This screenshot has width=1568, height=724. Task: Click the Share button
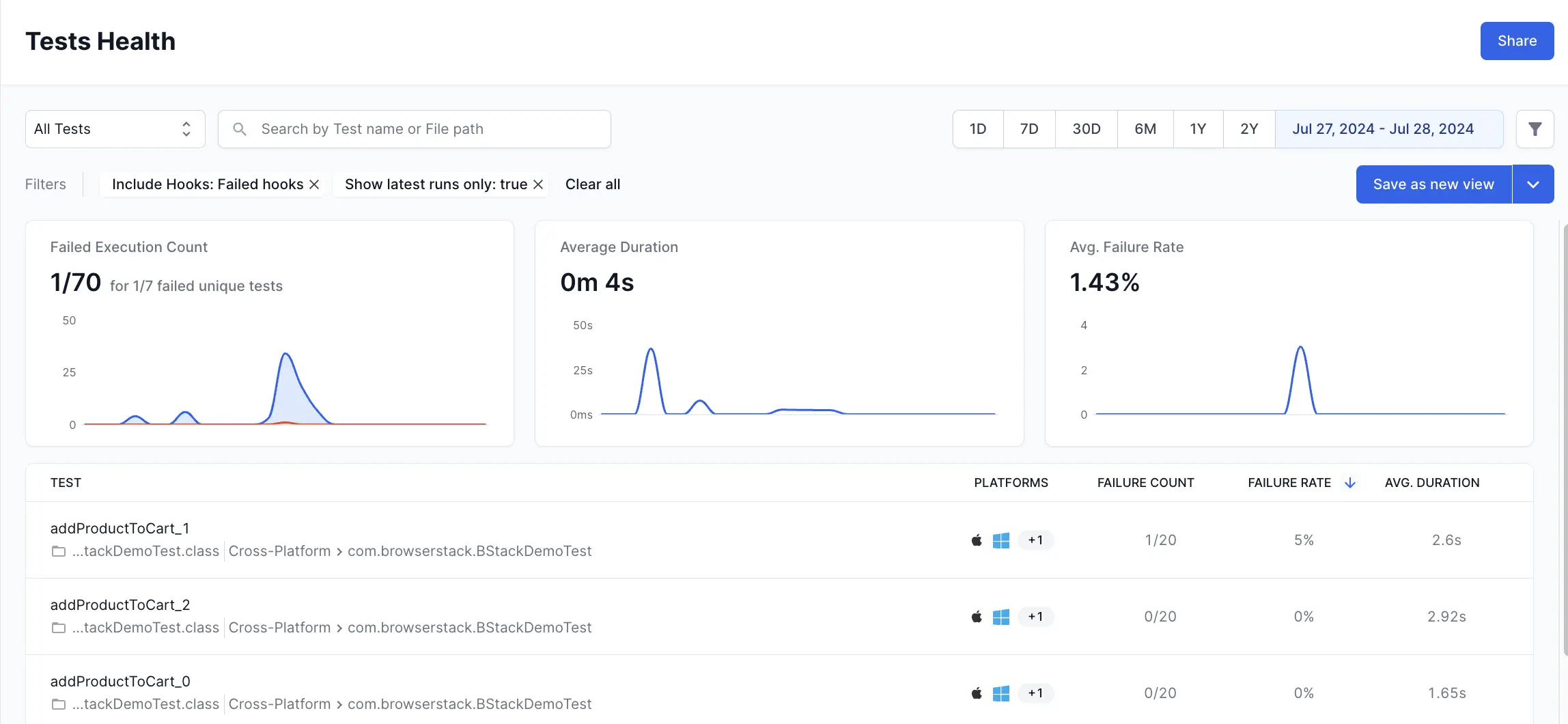tap(1517, 41)
